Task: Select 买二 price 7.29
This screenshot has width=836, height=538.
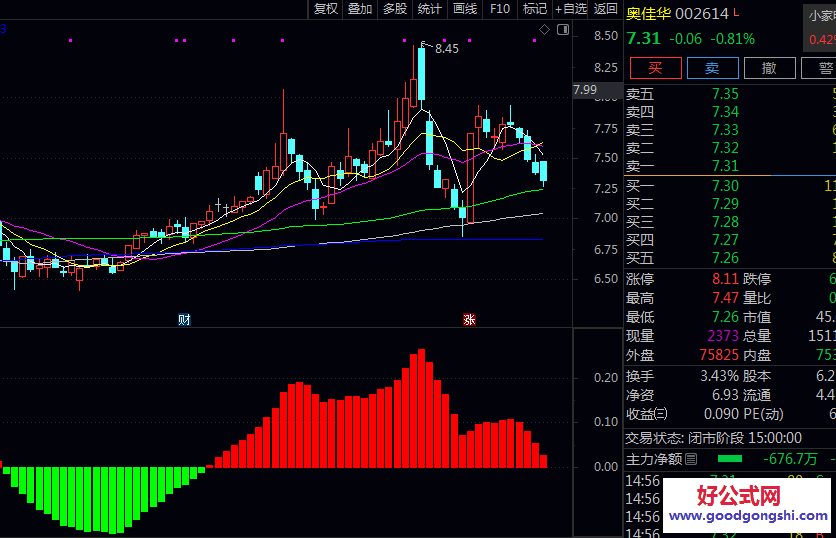Action: click(725, 204)
